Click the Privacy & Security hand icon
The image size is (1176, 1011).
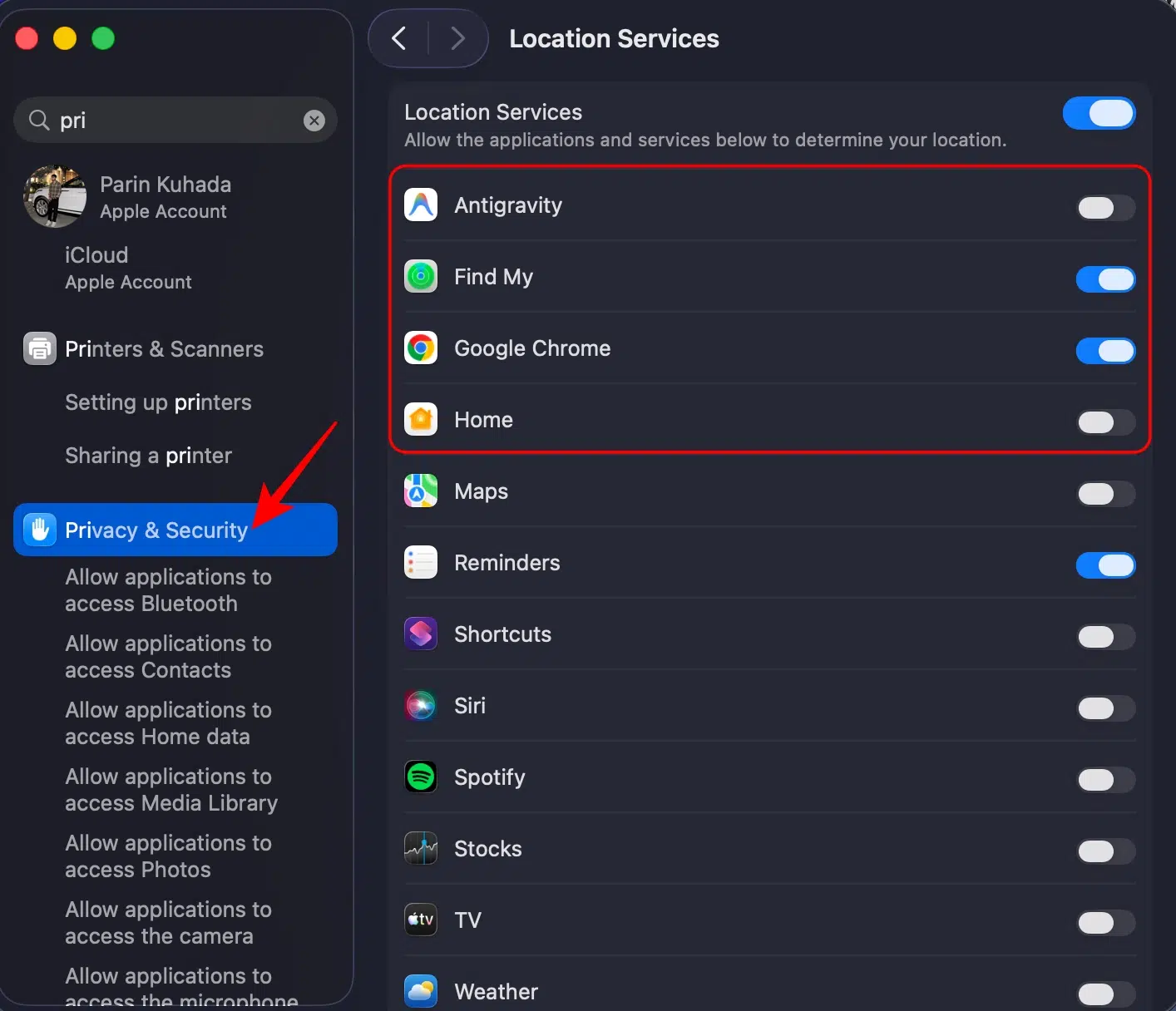pos(40,530)
